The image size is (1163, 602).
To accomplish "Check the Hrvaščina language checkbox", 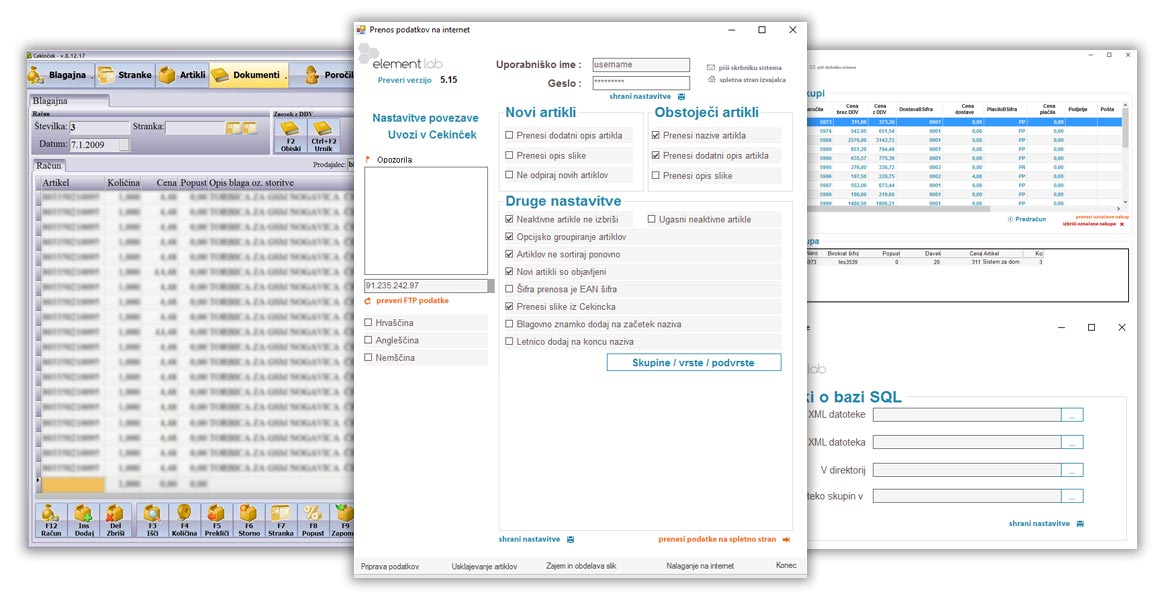I will pos(369,322).
